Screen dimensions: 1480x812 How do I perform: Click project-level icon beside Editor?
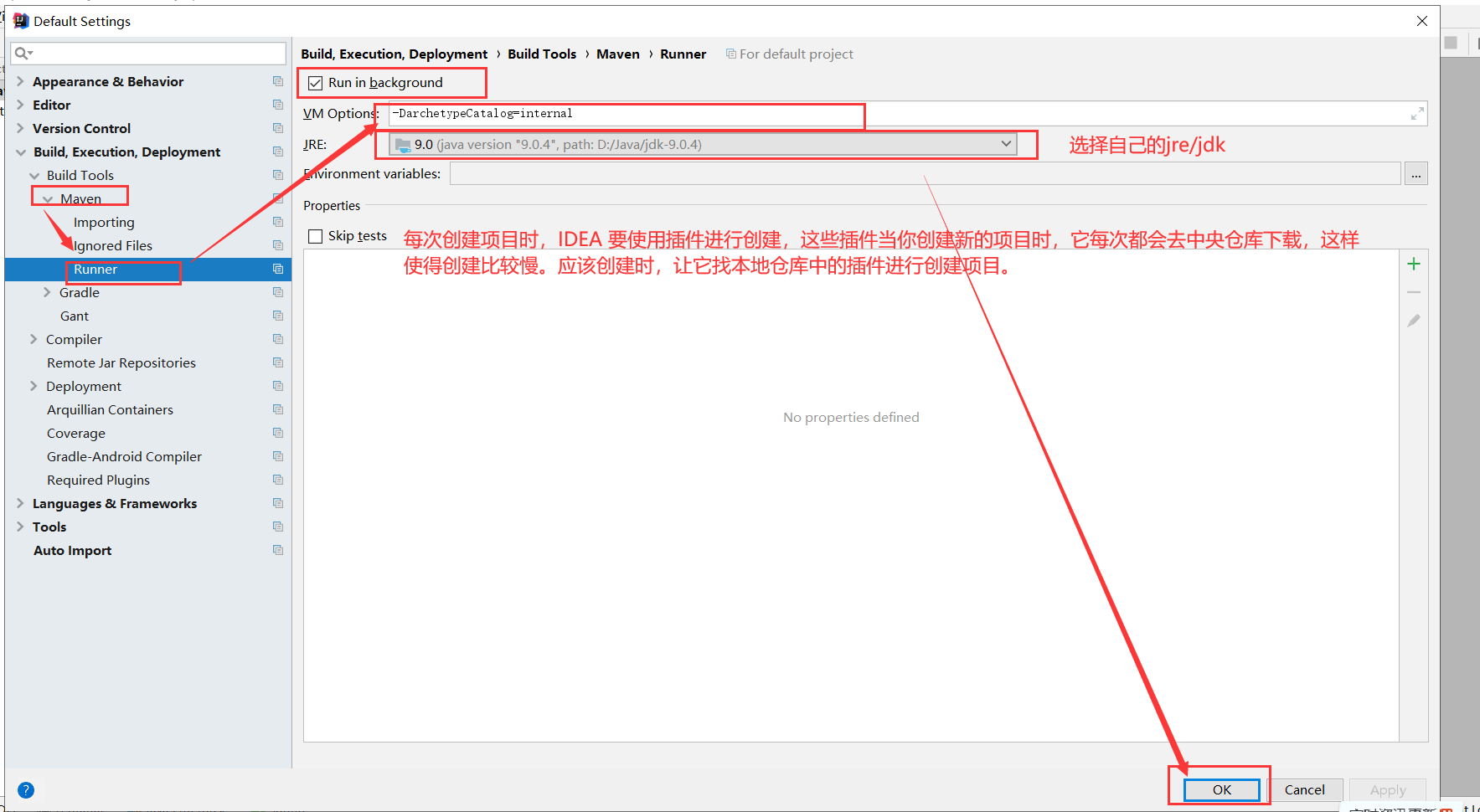[278, 105]
